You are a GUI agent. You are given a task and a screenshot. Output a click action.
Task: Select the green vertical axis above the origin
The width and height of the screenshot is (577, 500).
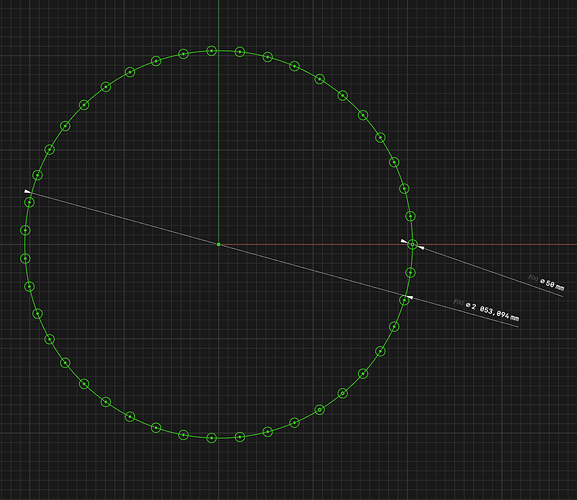[219, 121]
